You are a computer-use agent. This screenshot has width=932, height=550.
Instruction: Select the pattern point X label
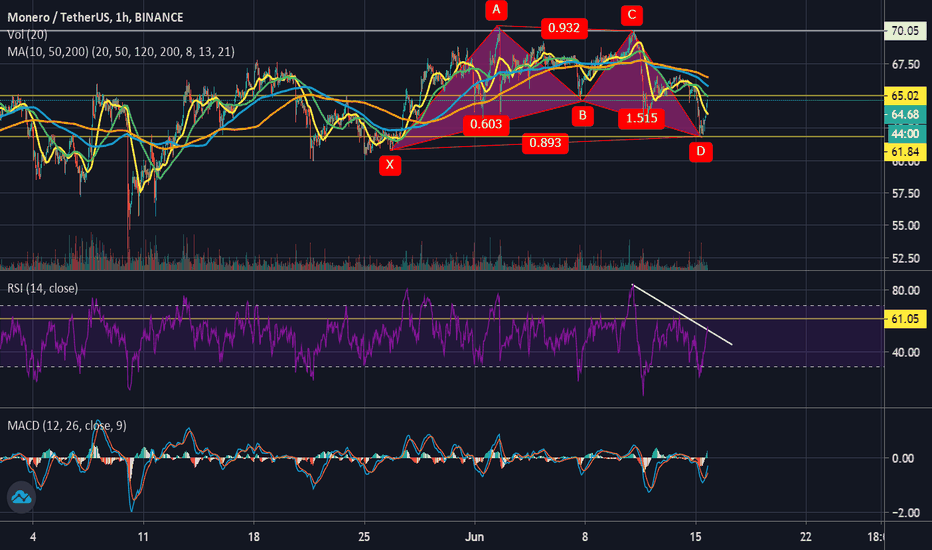point(390,165)
